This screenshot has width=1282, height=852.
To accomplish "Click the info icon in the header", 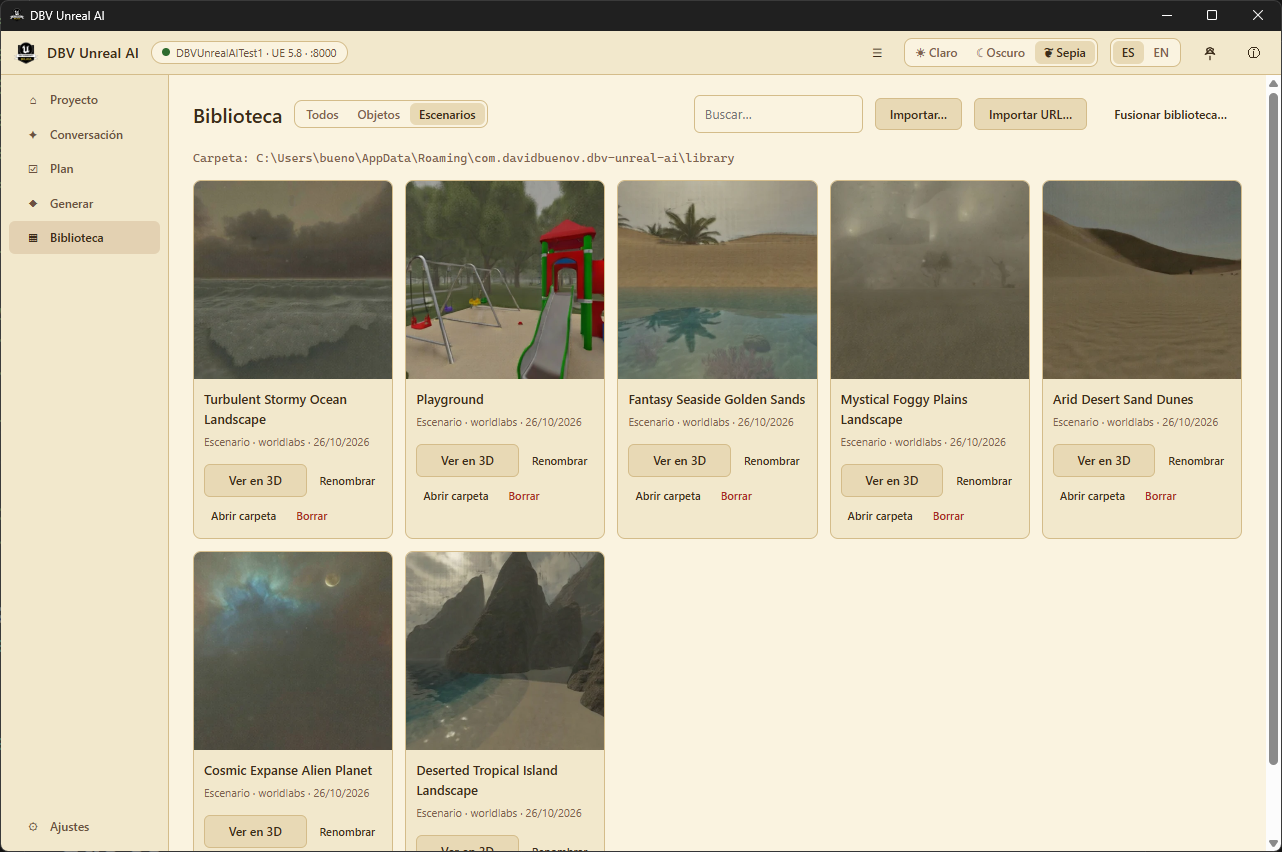I will coord(1254,53).
